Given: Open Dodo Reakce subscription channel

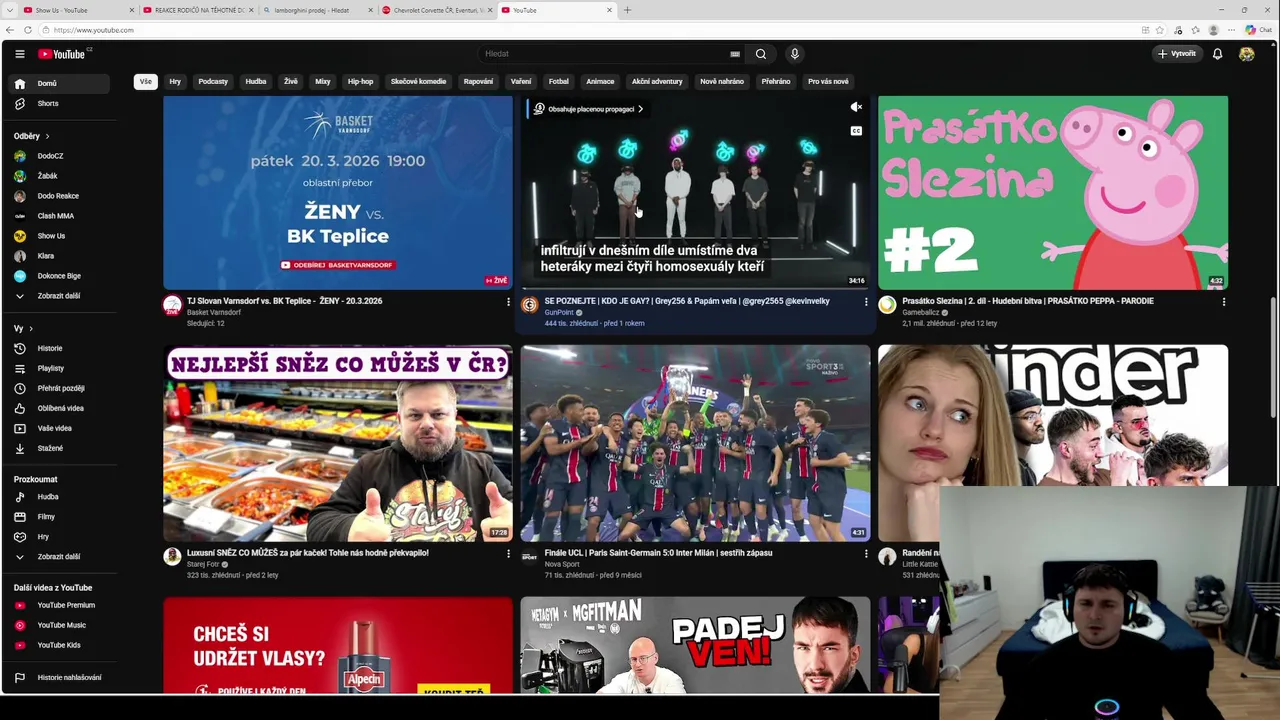Looking at the screenshot, I should (60, 196).
